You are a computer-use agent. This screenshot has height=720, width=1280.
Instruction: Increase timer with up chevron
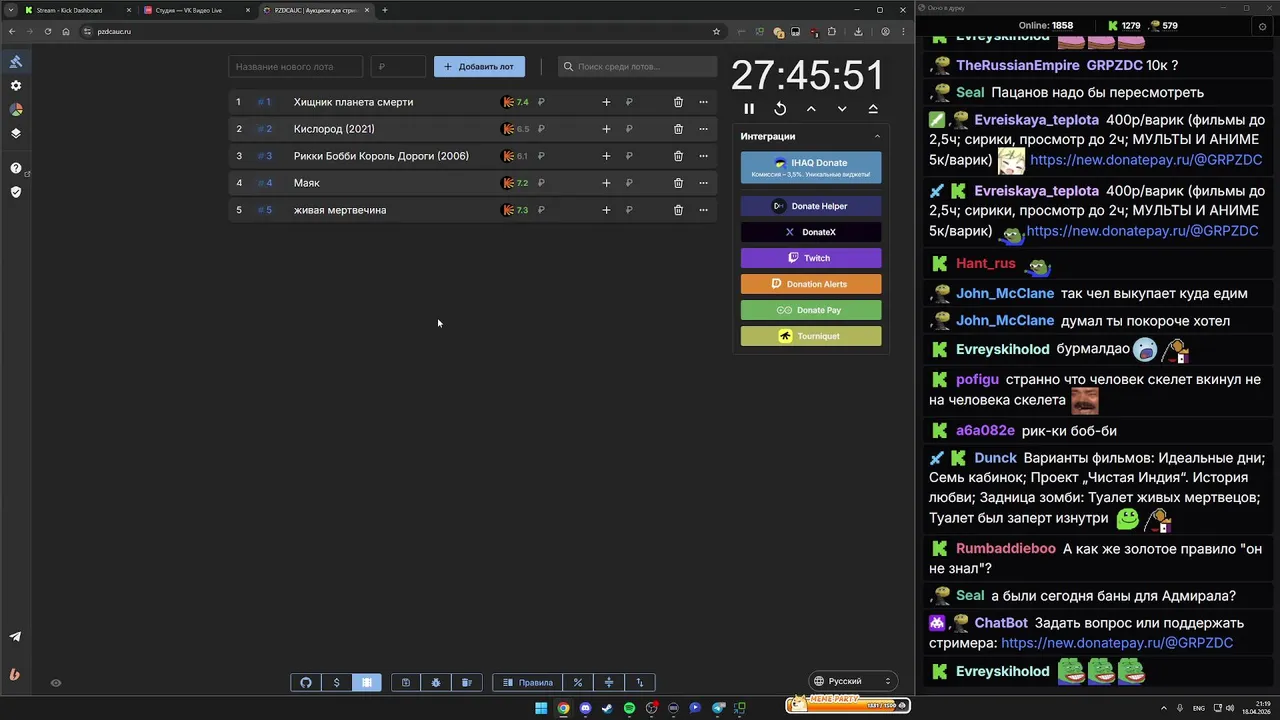811,109
